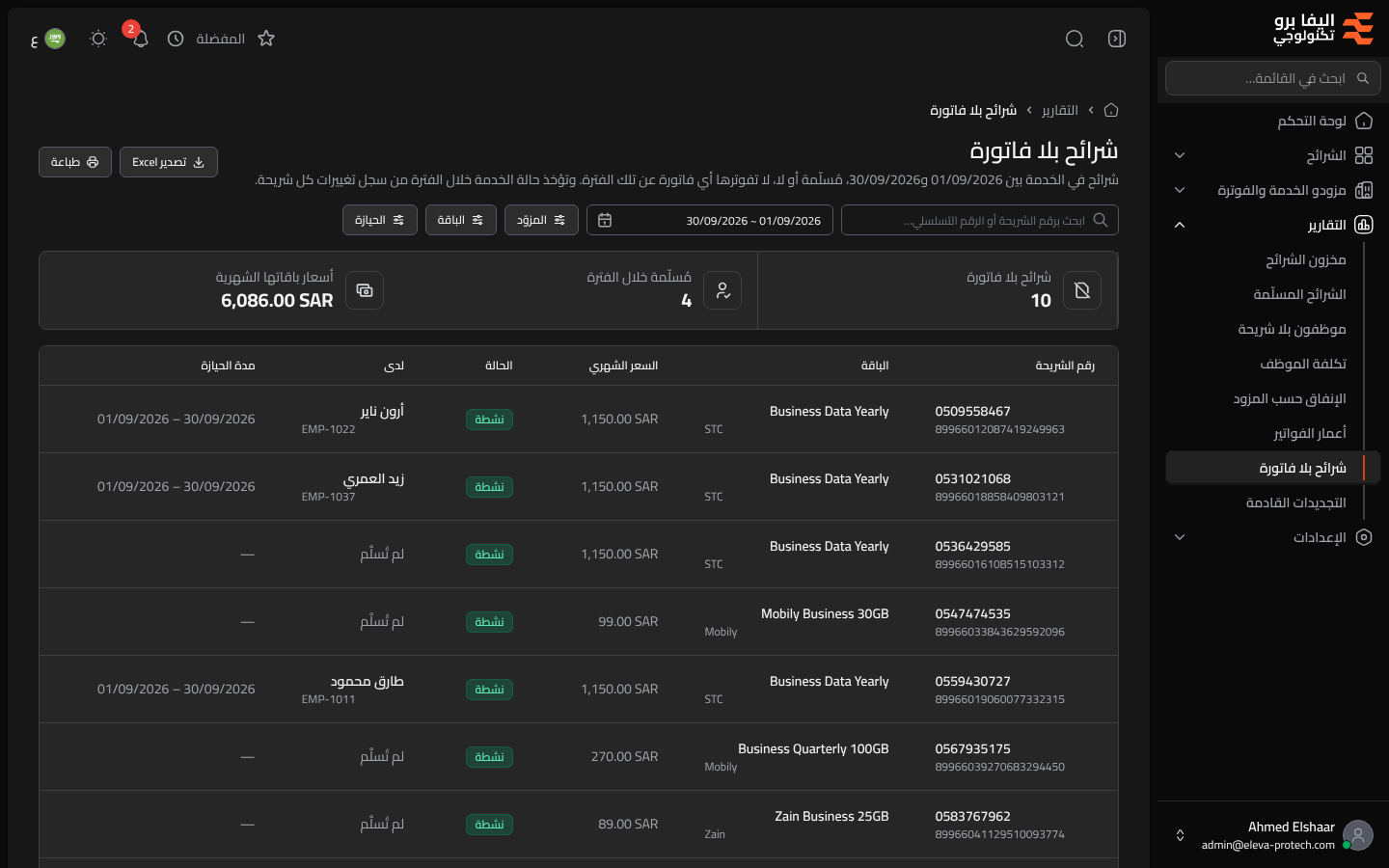Open the المزوّد provider filter
1389x868 pixels.
tap(541, 220)
